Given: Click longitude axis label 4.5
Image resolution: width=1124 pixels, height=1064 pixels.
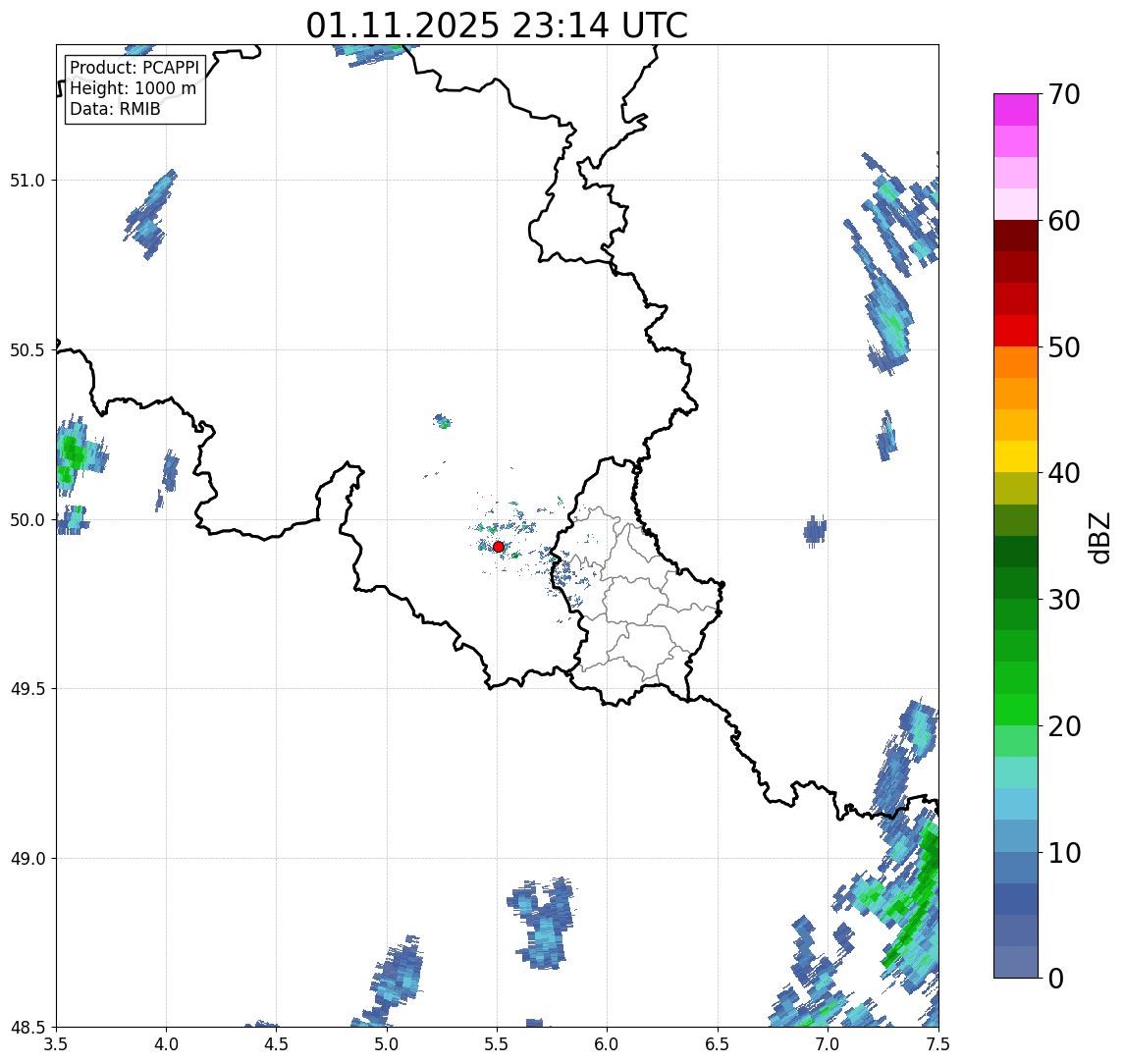Looking at the screenshot, I should [277, 1043].
